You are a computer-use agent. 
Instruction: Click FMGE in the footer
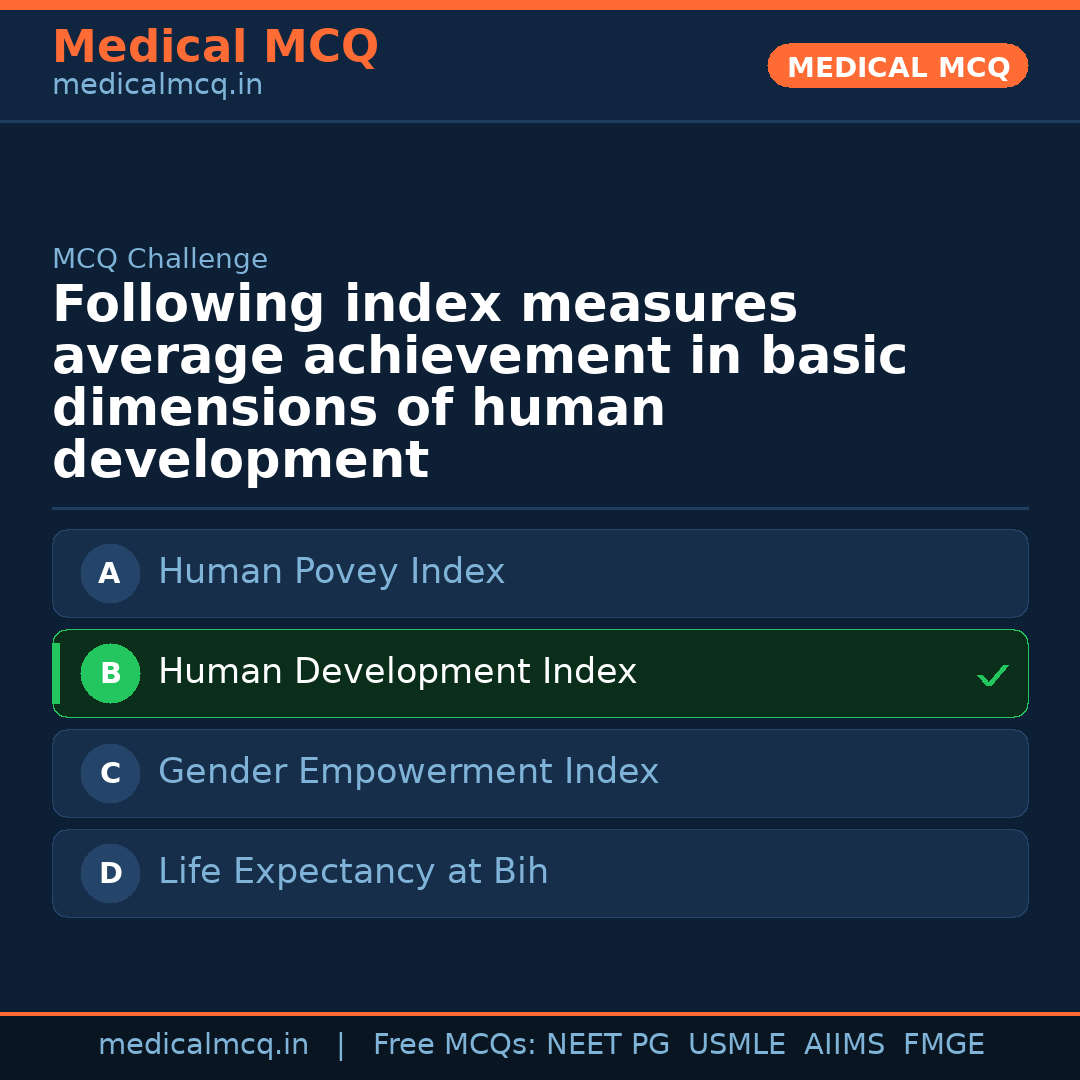(944, 1045)
